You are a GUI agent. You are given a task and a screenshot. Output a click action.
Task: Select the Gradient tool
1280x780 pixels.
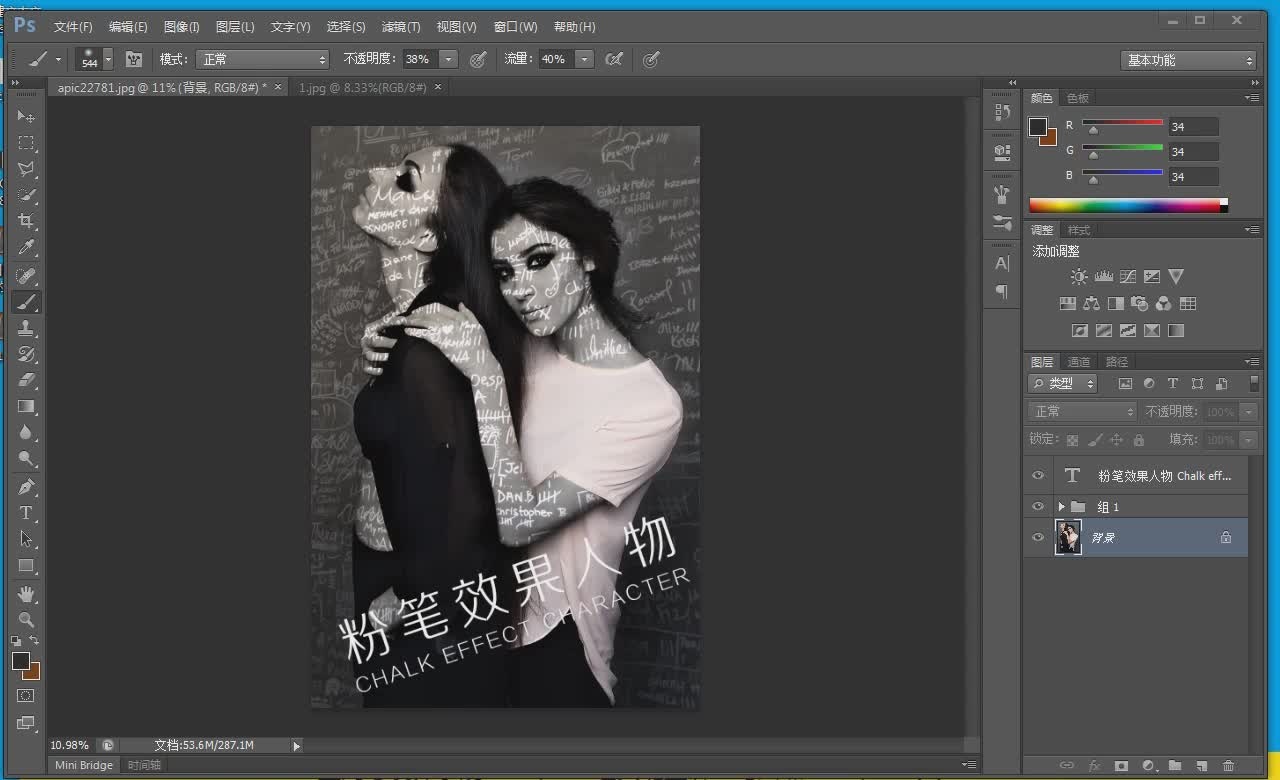tap(26, 406)
